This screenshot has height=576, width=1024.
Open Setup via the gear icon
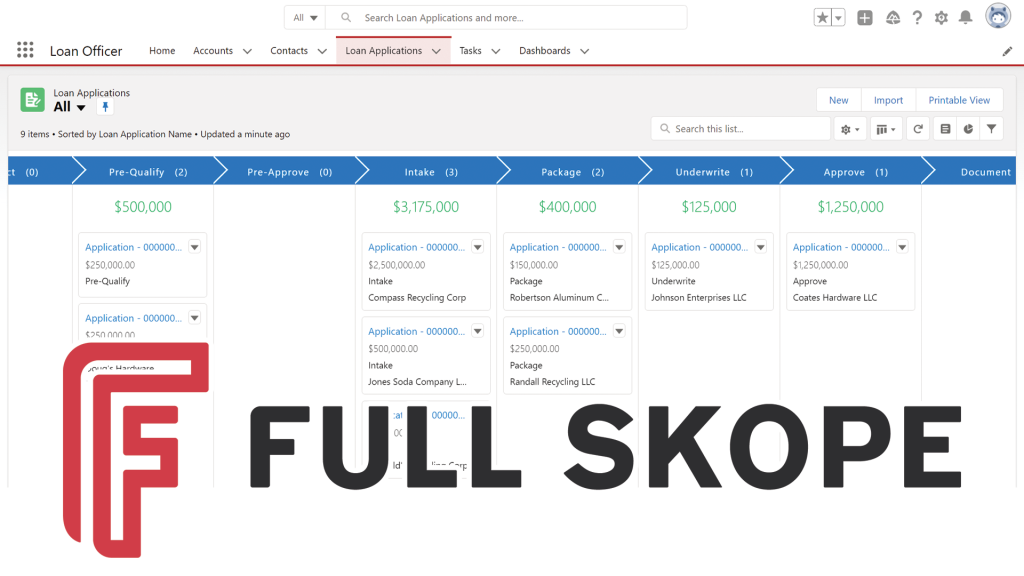pyautogui.click(x=941, y=17)
